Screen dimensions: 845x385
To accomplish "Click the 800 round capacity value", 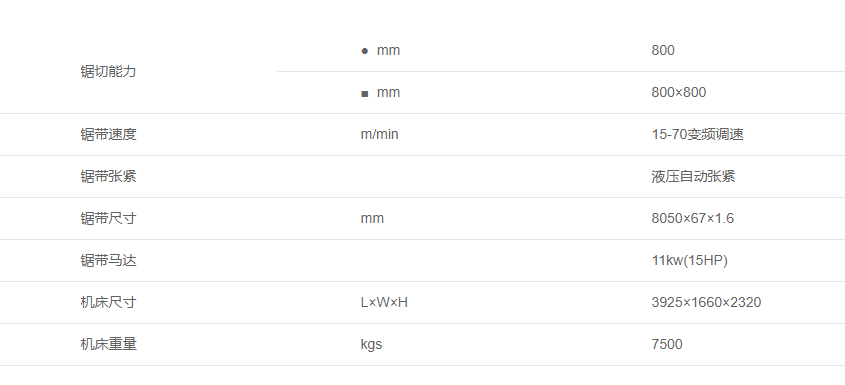I will tap(663, 50).
